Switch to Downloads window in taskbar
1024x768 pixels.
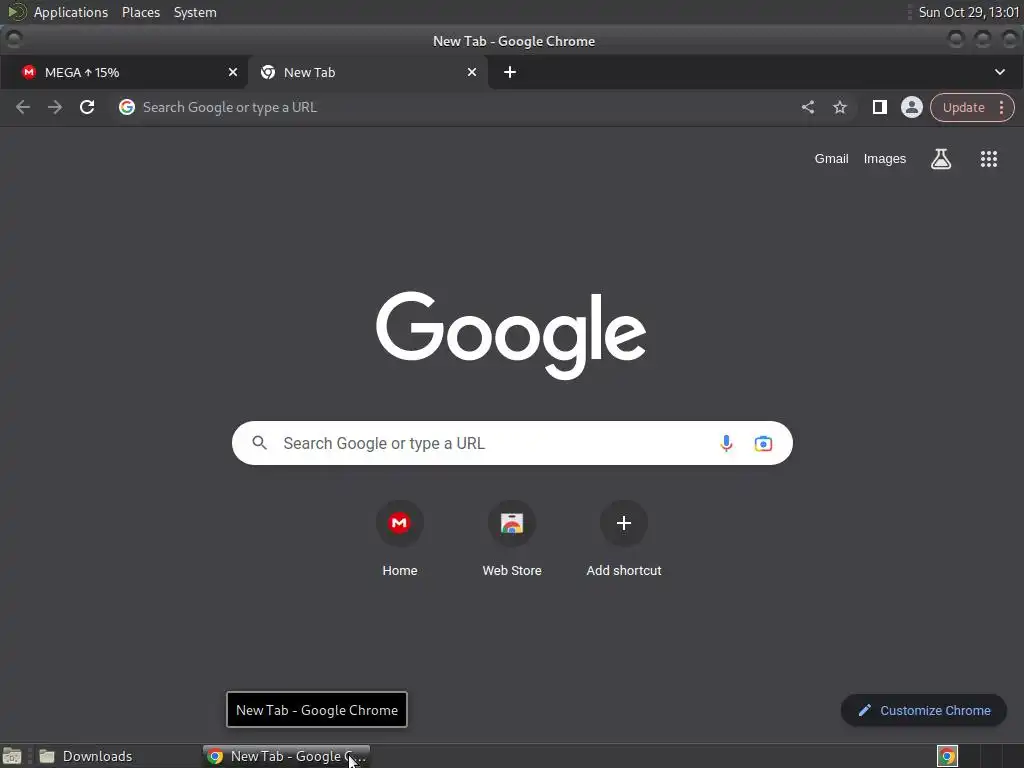85,756
